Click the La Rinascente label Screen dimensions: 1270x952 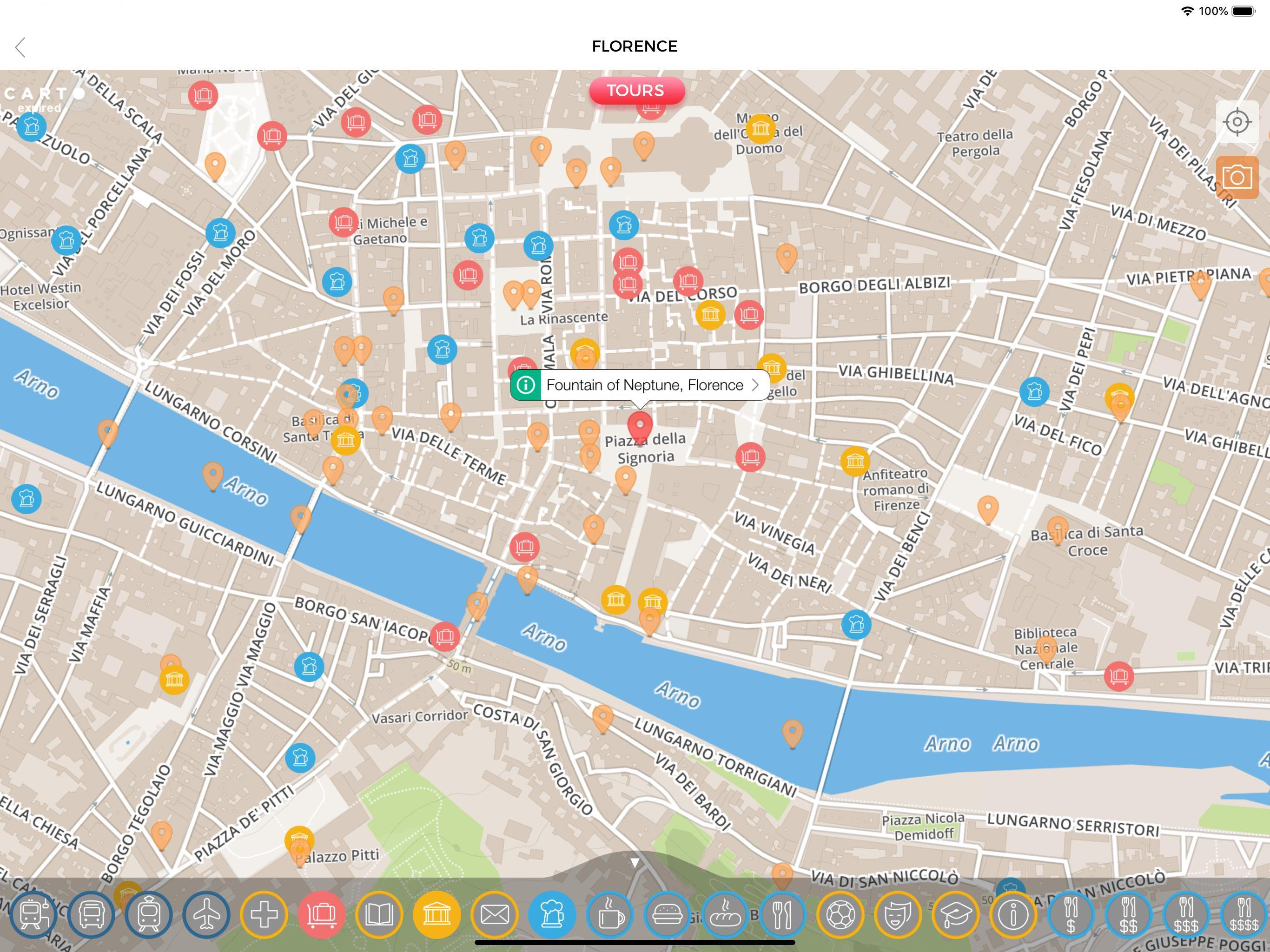click(x=564, y=318)
